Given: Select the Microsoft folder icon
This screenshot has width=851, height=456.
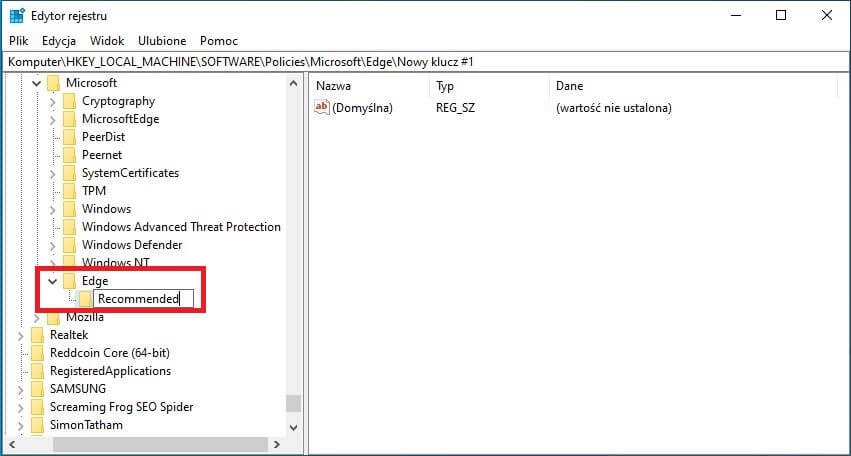Looking at the screenshot, I should pyautogui.click(x=53, y=83).
